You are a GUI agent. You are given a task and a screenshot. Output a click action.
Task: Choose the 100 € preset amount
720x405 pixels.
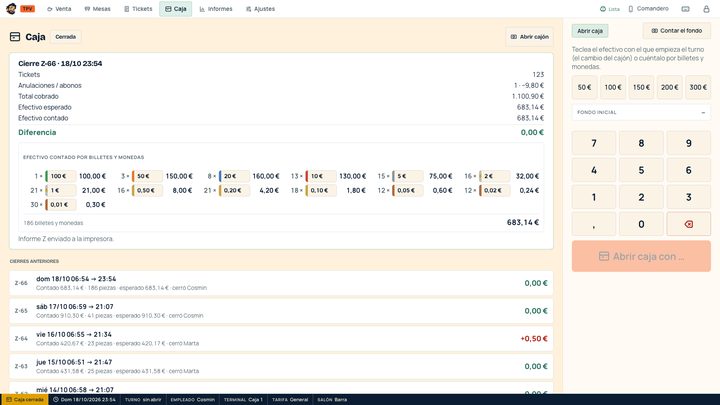613,87
